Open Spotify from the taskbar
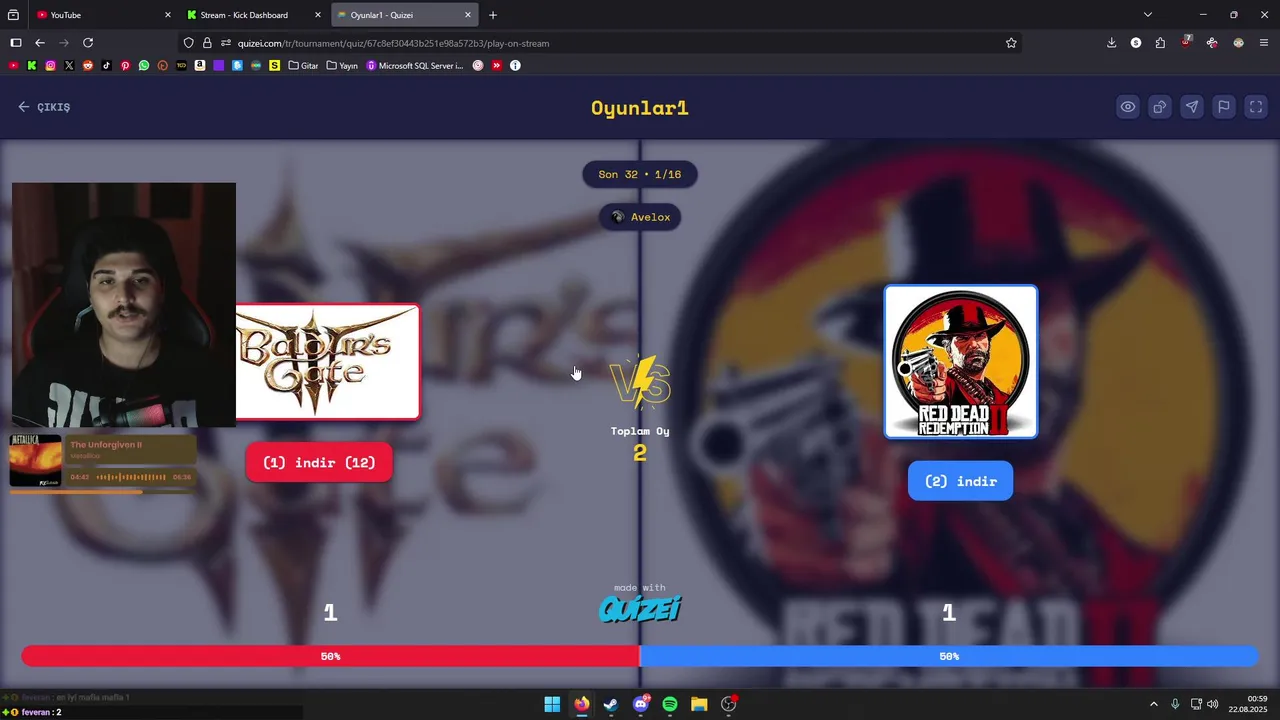Image resolution: width=1280 pixels, height=720 pixels. pyautogui.click(x=670, y=704)
